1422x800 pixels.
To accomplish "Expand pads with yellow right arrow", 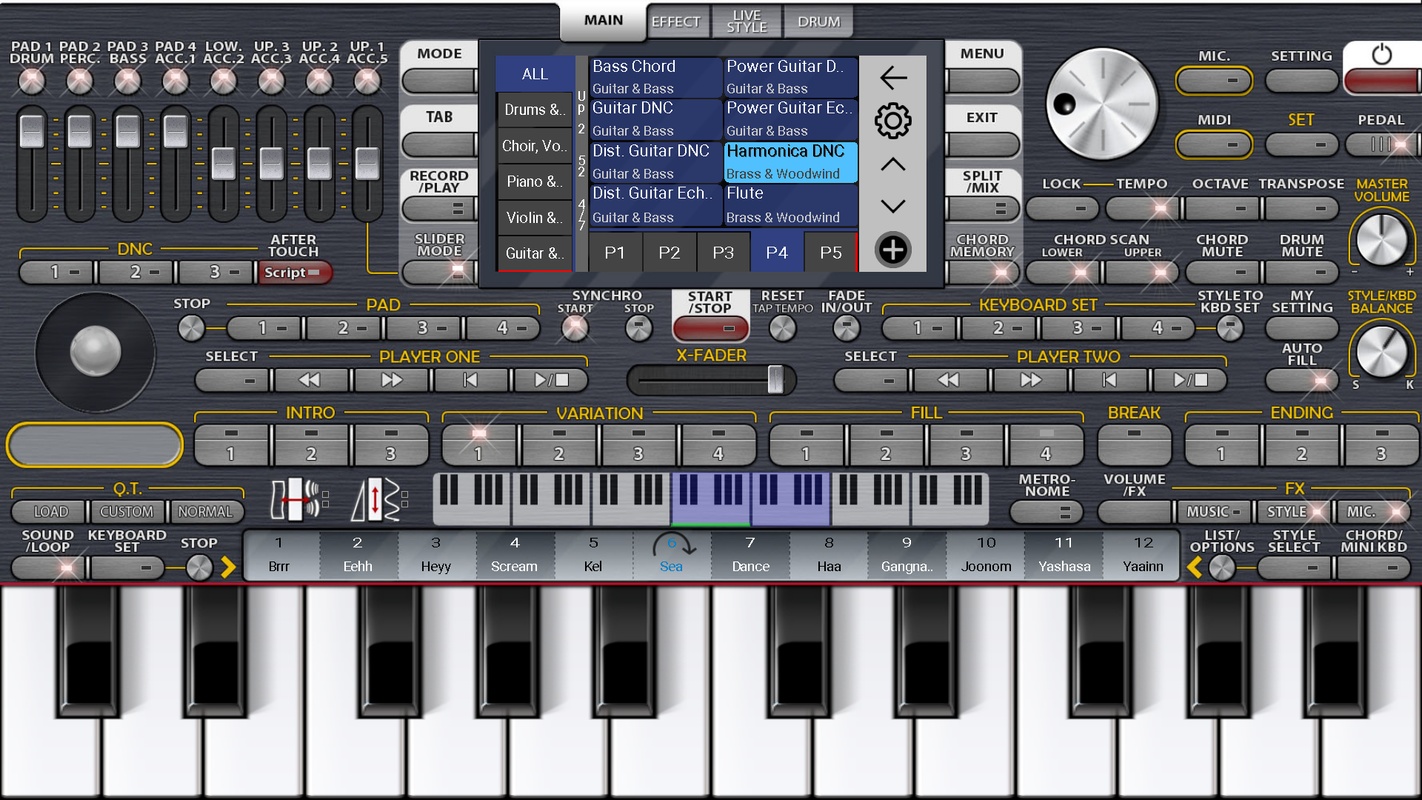I will tap(229, 567).
